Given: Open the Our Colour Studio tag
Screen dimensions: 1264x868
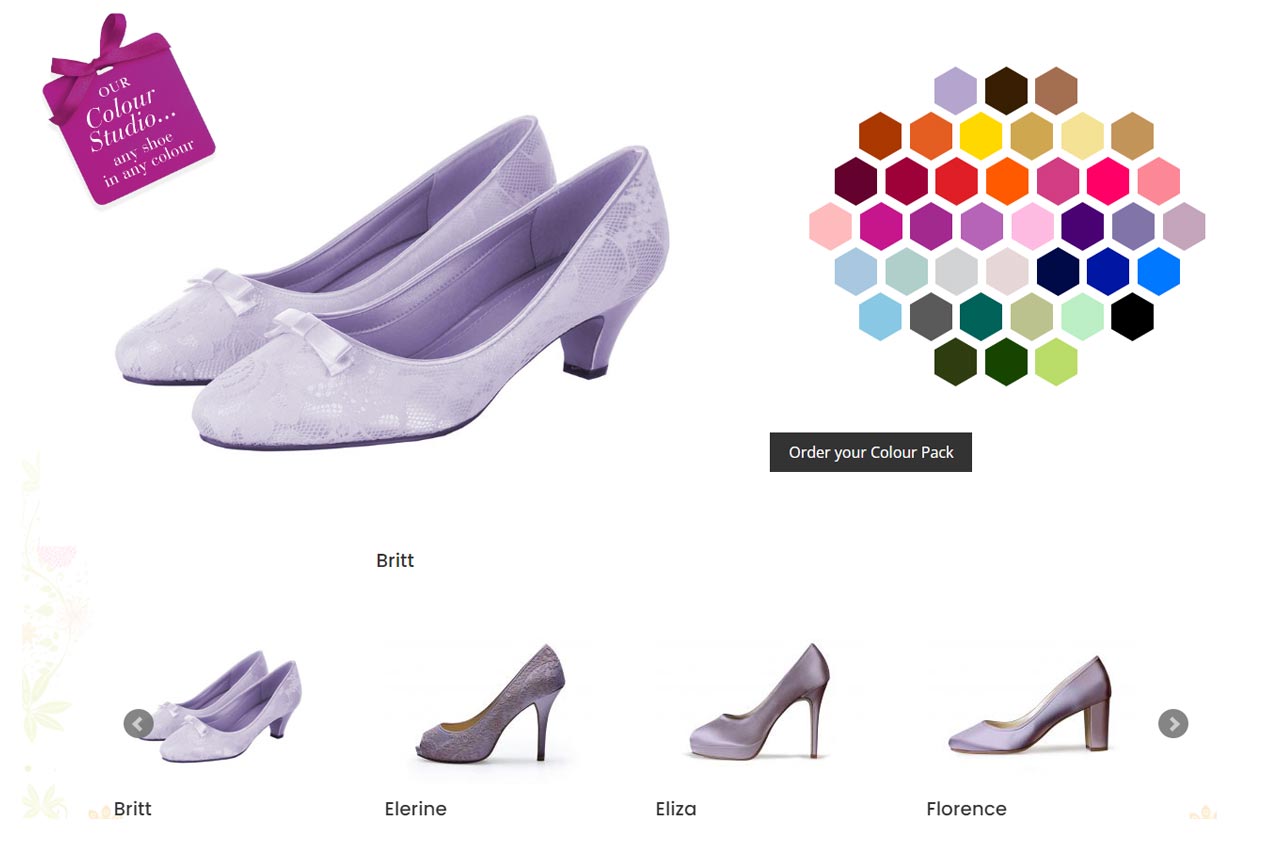Looking at the screenshot, I should click(x=127, y=110).
